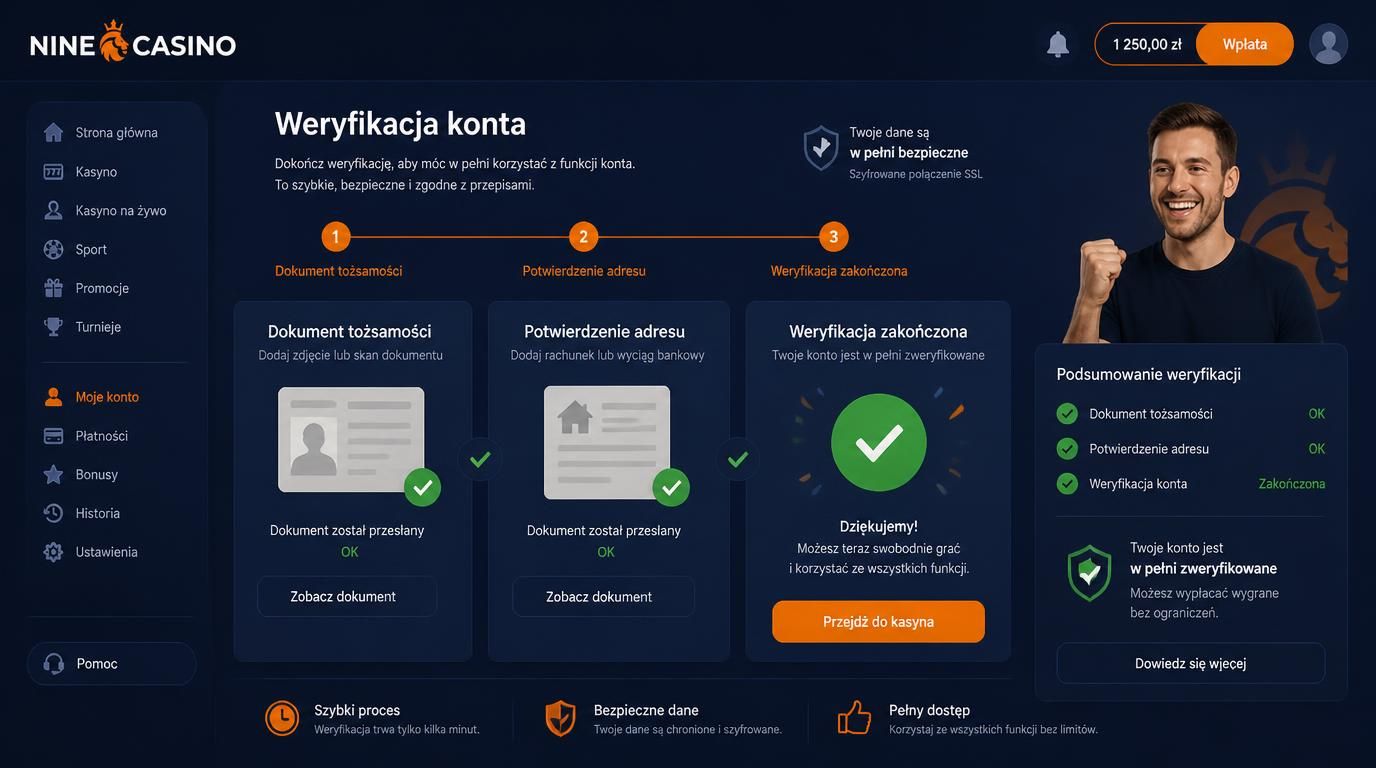Click Przejdź do kasyna button
Viewport: 1376px width, 768px height.
pyautogui.click(x=878, y=621)
